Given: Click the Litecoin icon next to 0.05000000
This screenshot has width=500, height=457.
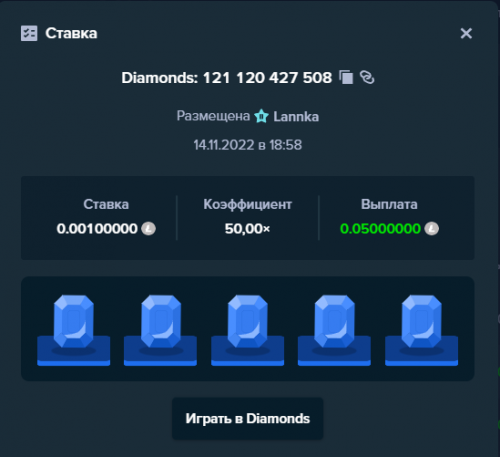Looking at the screenshot, I should pos(432,229).
